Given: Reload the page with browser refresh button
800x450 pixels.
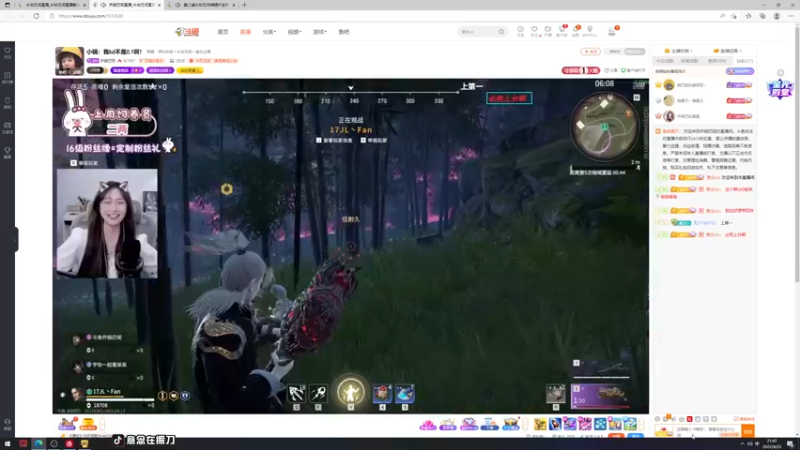Looking at the screenshot, I should [36, 16].
